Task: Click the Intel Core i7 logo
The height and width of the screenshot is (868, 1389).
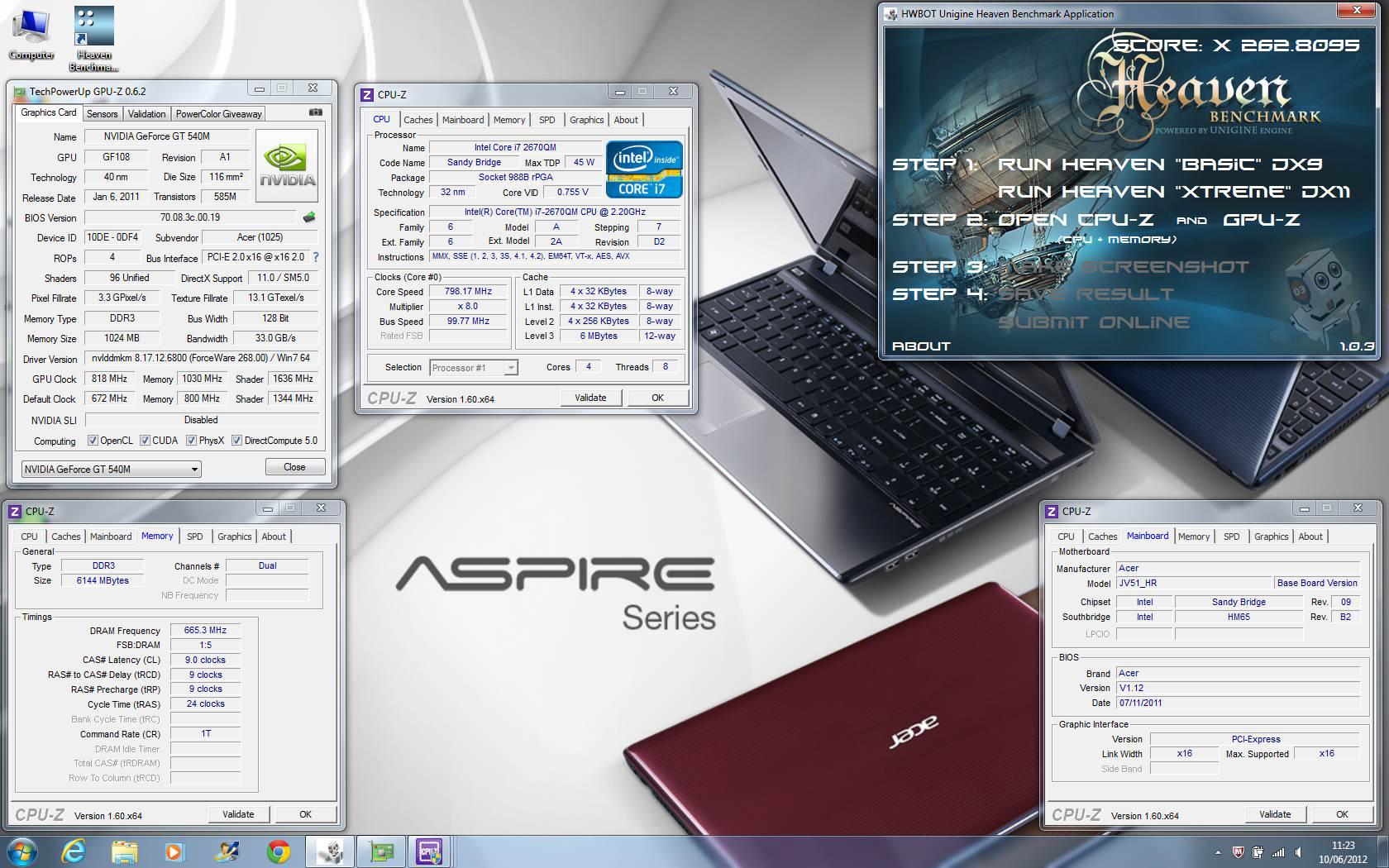Action: click(644, 169)
